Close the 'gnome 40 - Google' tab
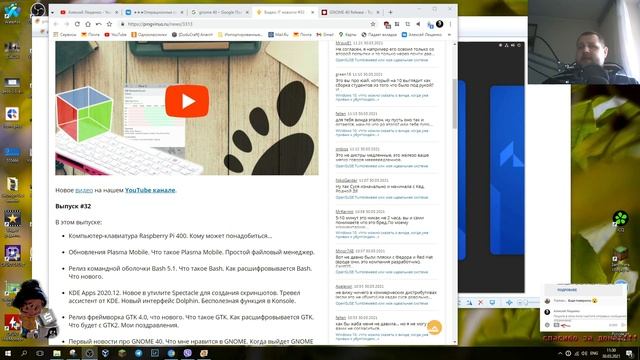The height and width of the screenshot is (360, 640). (x=247, y=12)
